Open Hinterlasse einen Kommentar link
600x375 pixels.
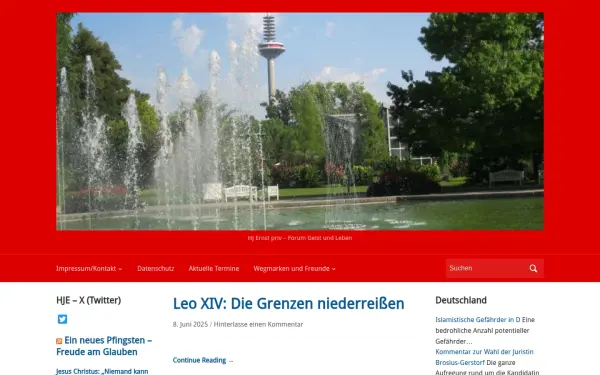tap(258, 324)
